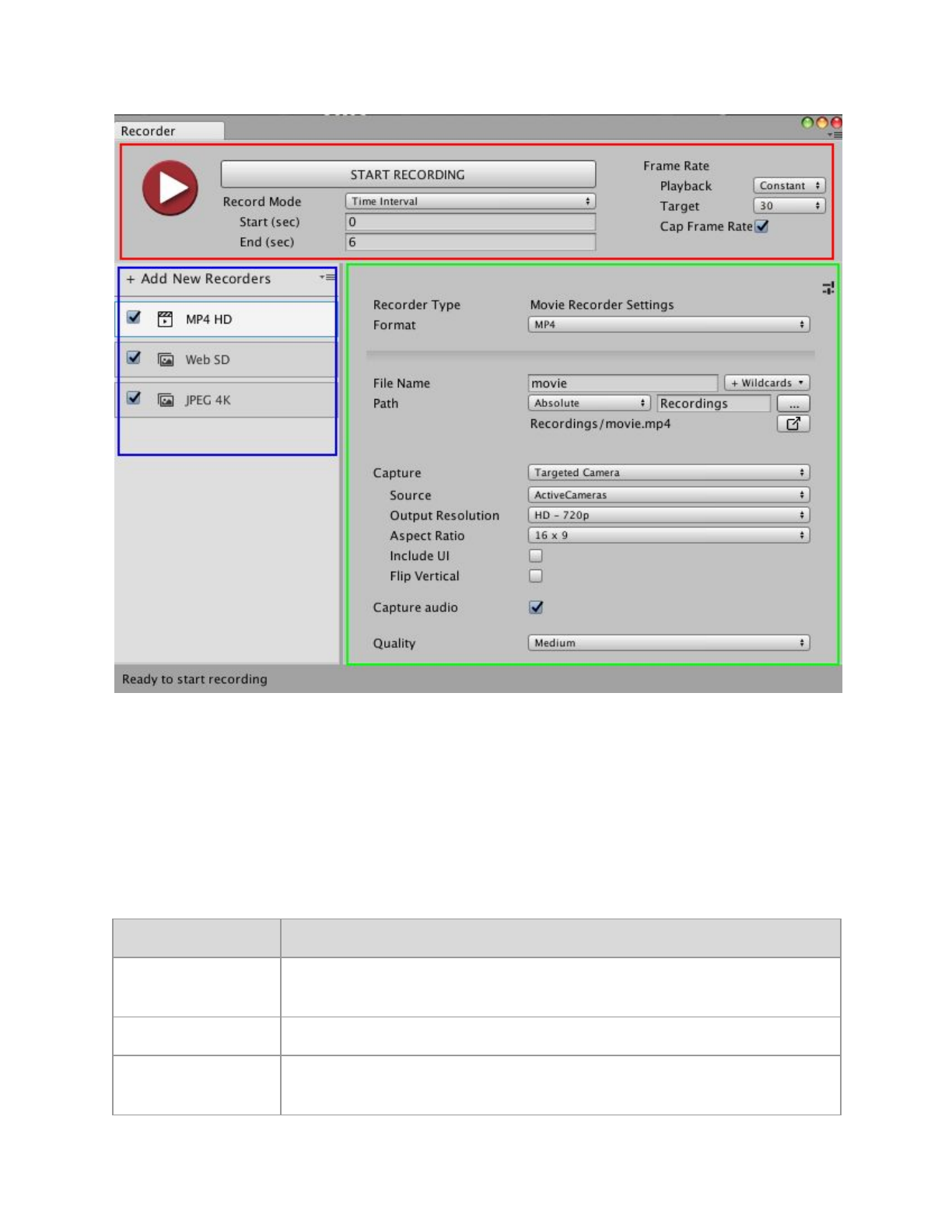Click the green window button

coord(807,122)
